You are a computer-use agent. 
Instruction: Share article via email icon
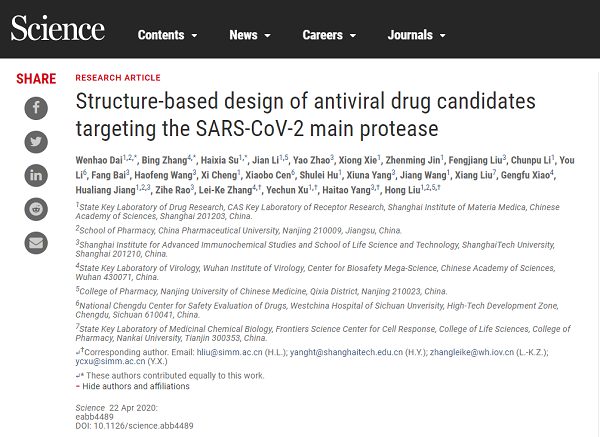pos(36,242)
